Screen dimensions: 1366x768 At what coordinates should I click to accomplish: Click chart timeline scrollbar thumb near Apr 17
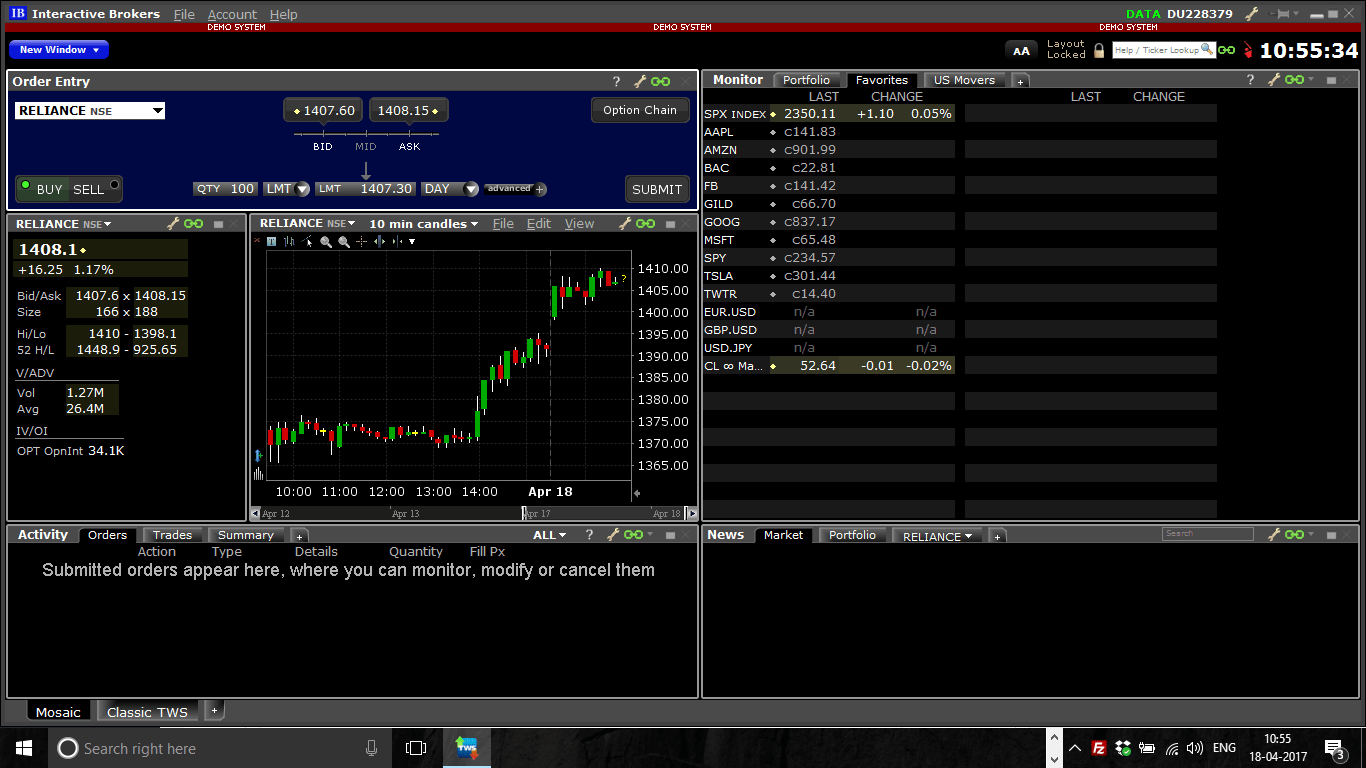[x=523, y=513]
